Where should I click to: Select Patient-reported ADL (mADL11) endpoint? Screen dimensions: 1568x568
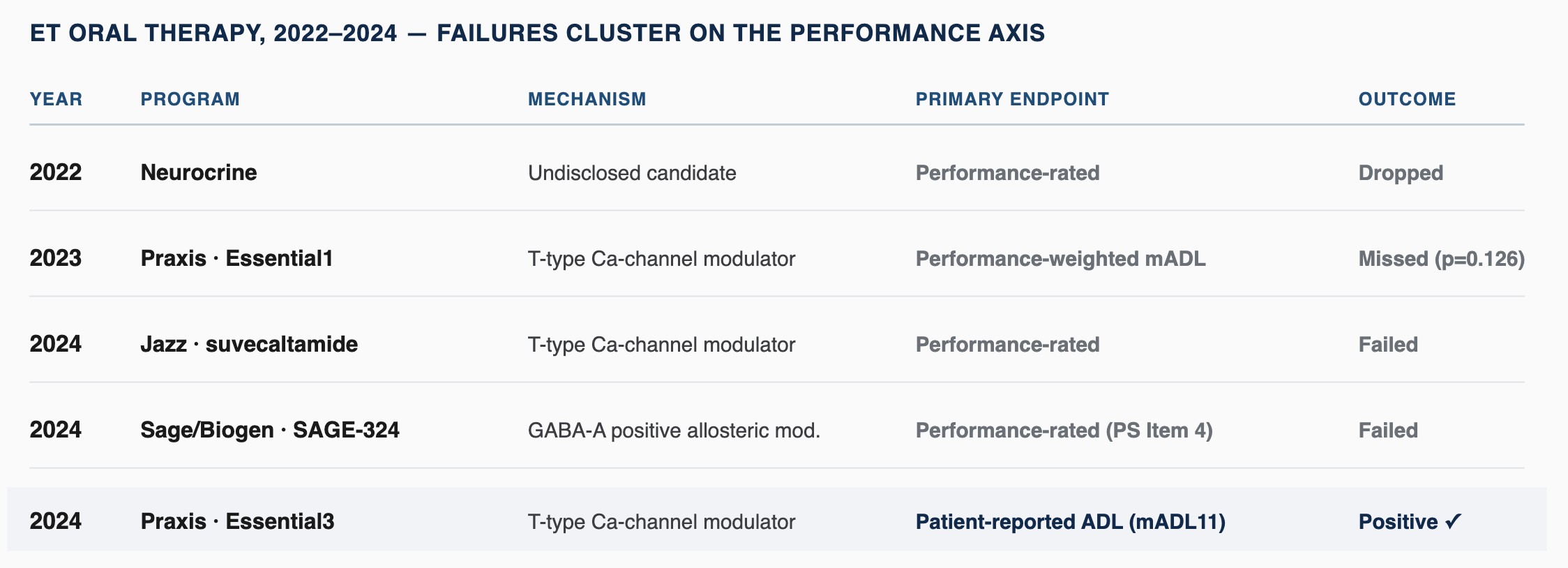pyautogui.click(x=1070, y=521)
